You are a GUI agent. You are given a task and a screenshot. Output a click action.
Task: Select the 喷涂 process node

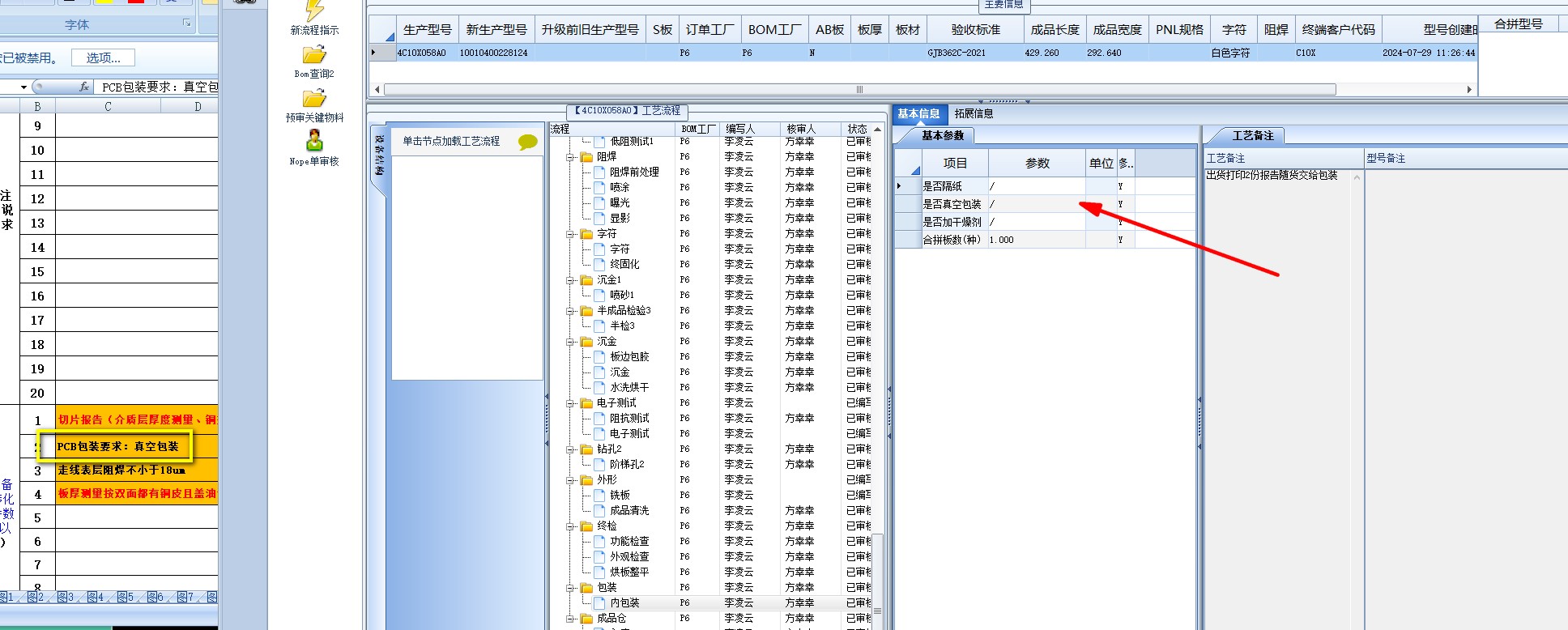[x=620, y=187]
